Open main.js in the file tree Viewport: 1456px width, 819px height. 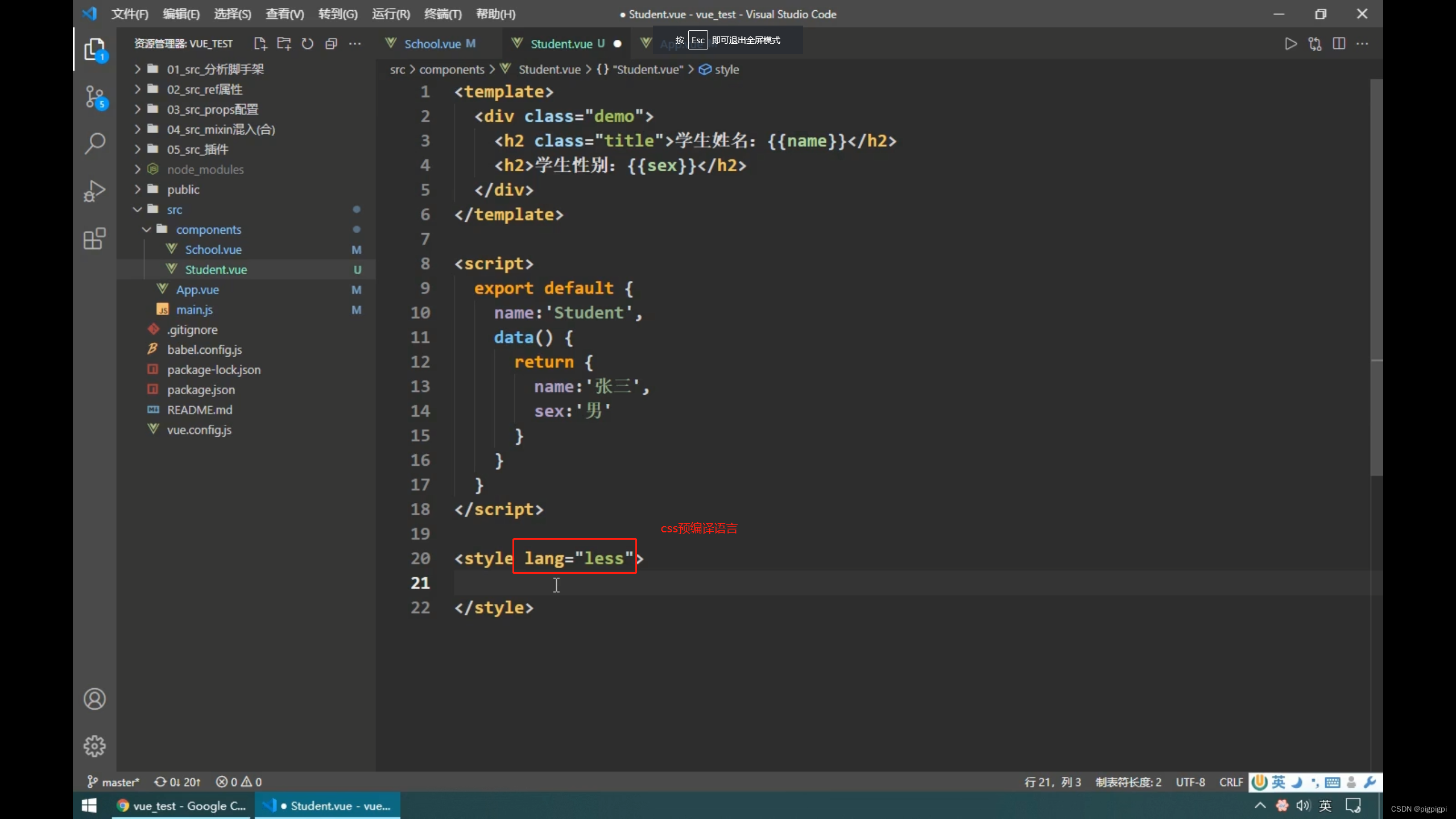(246, 309)
